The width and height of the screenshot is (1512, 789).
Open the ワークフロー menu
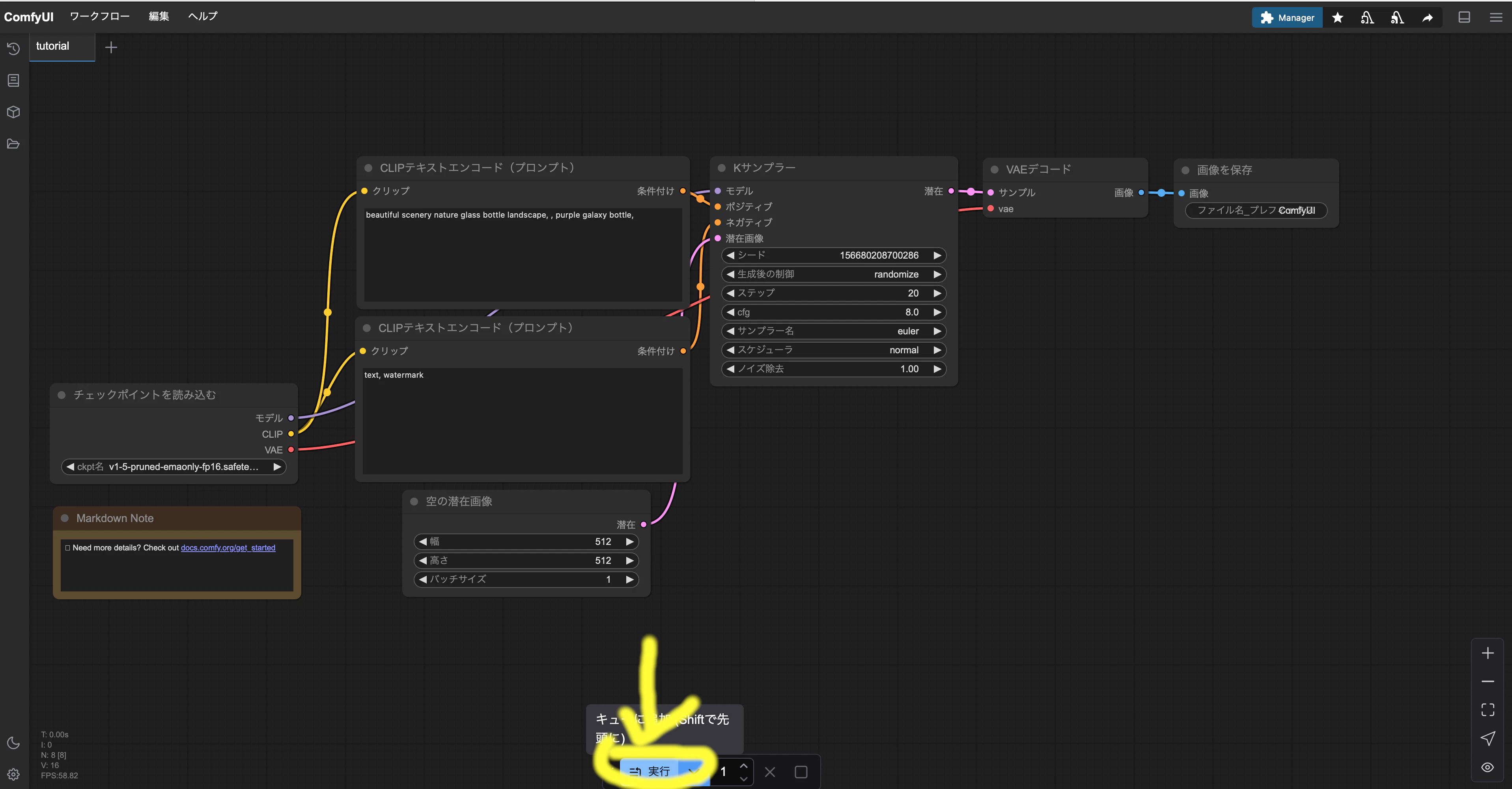(x=100, y=17)
